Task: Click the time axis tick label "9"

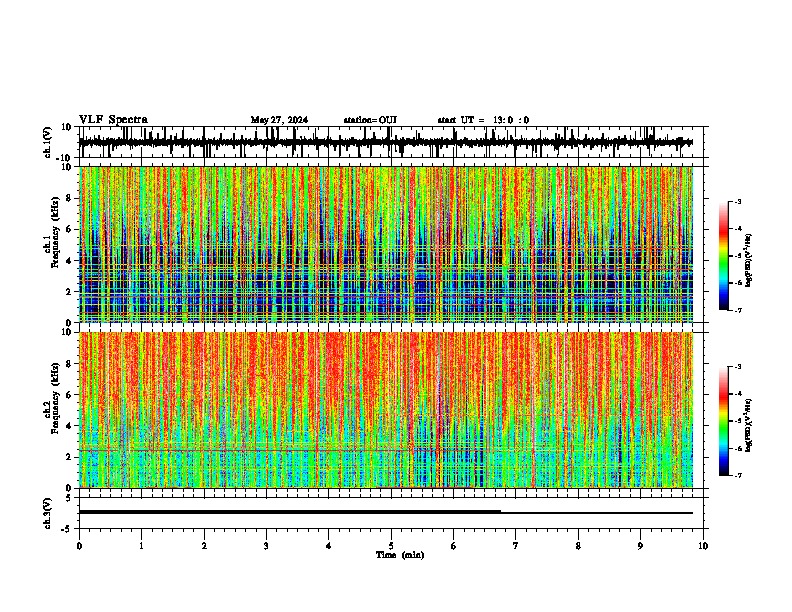Action: (640, 546)
